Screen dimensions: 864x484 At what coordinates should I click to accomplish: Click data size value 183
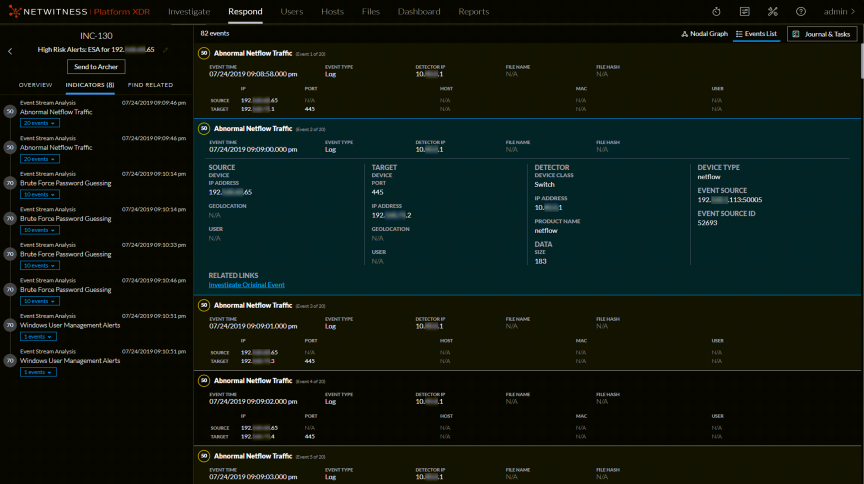click(x=541, y=261)
